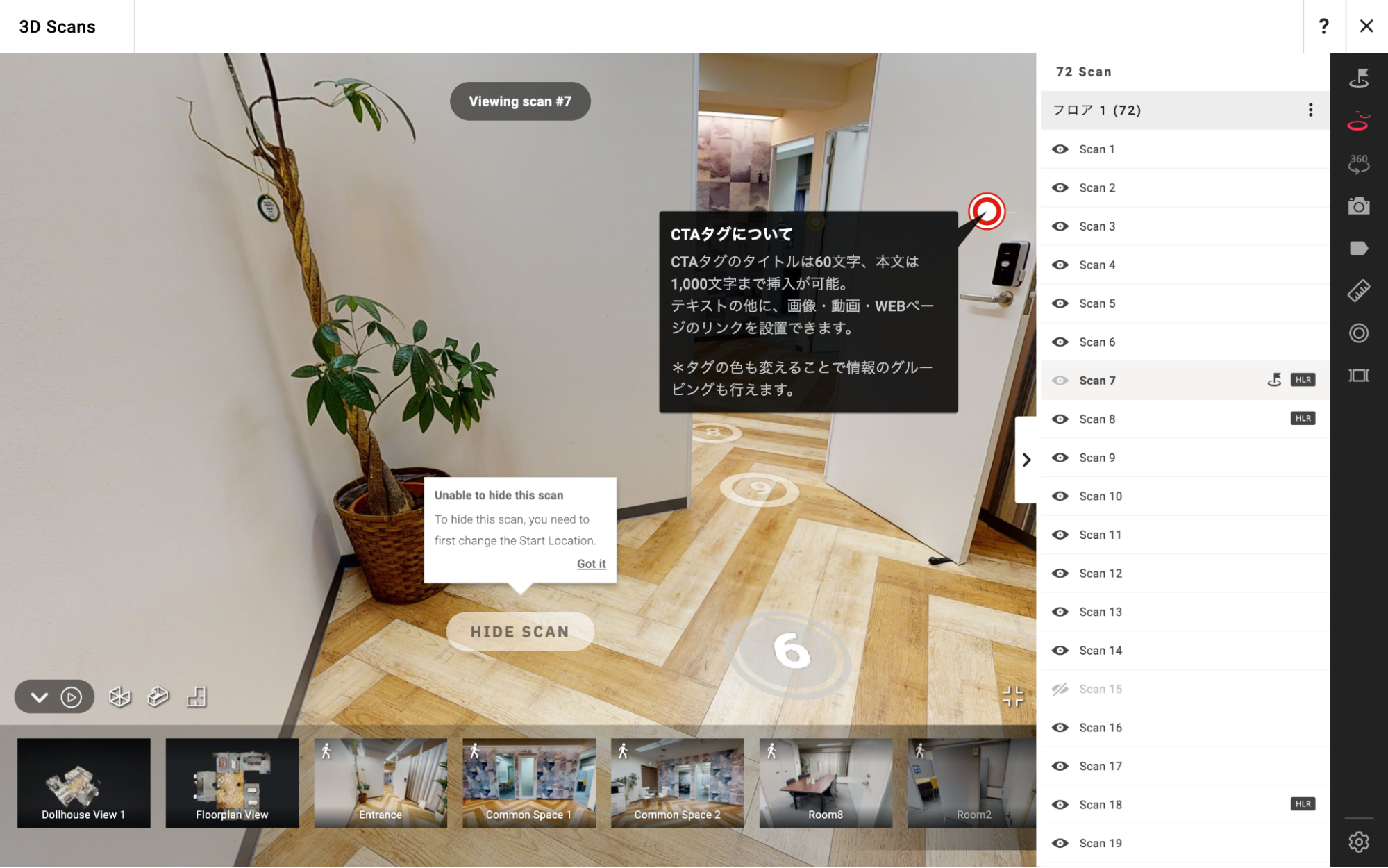Open the help question mark

[1323, 26]
